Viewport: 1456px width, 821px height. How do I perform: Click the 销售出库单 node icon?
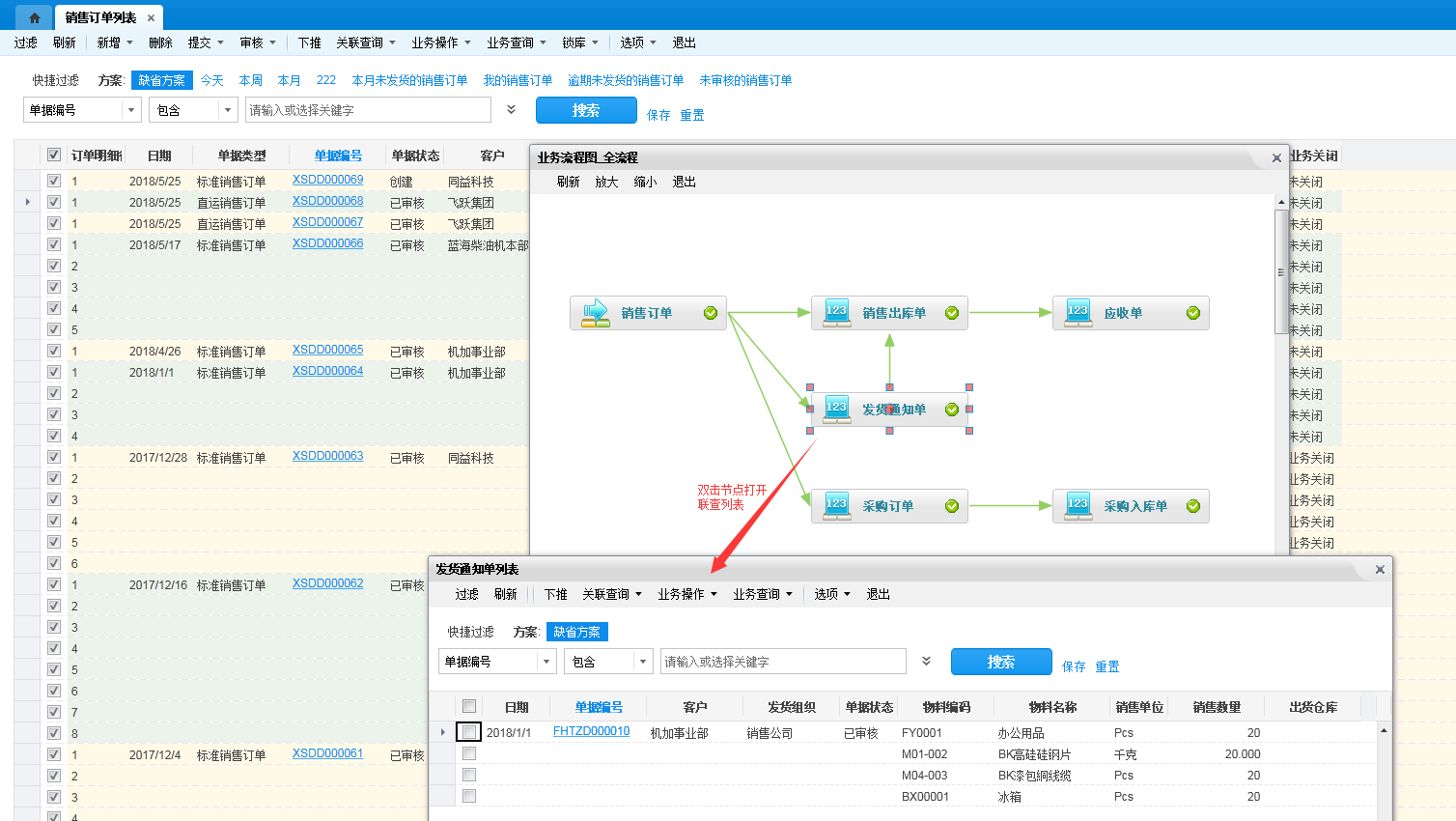[836, 313]
